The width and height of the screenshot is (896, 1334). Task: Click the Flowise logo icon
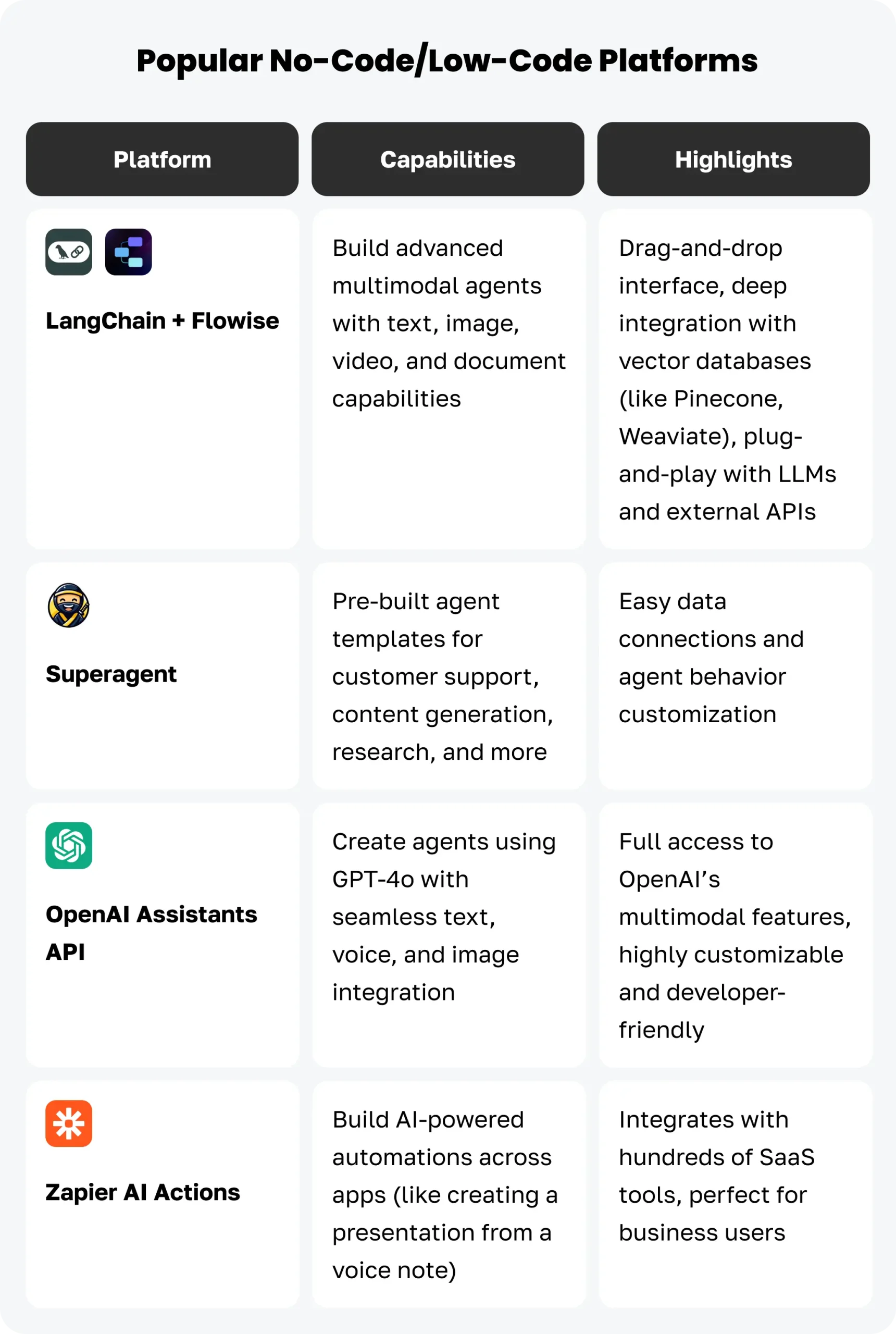(129, 252)
